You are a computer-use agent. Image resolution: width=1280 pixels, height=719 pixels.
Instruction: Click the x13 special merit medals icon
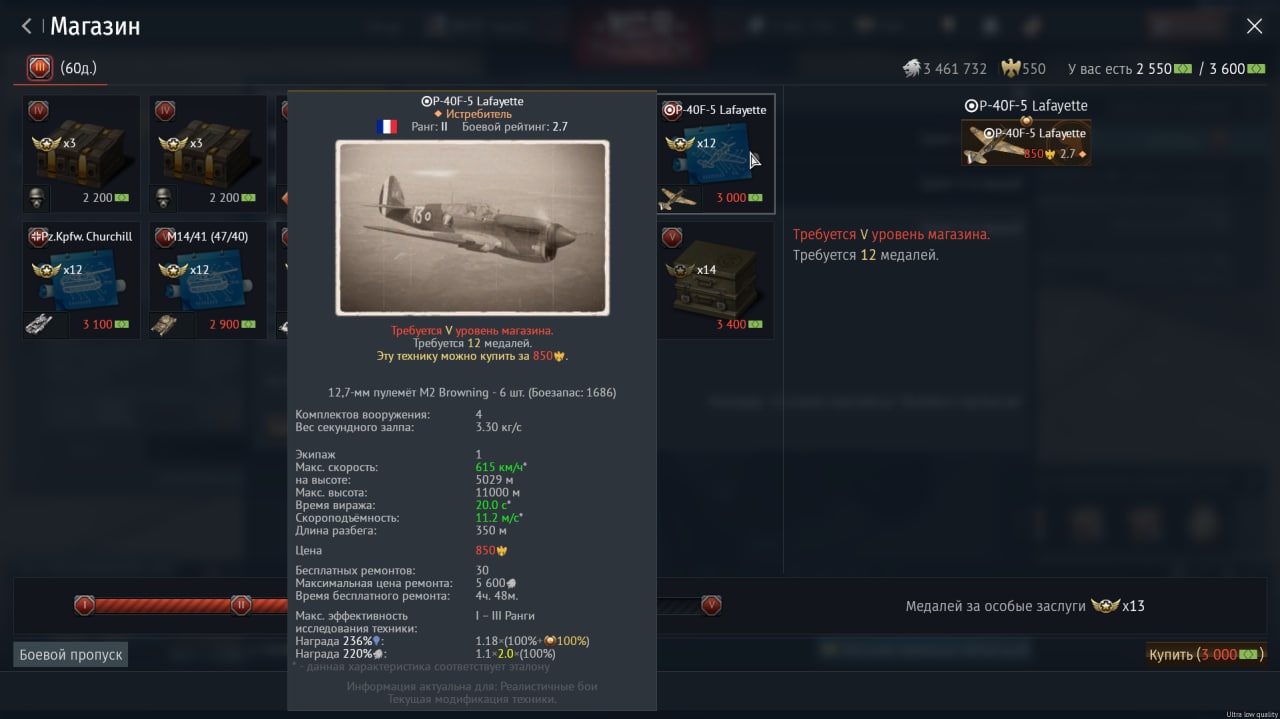pyautogui.click(x=1105, y=605)
